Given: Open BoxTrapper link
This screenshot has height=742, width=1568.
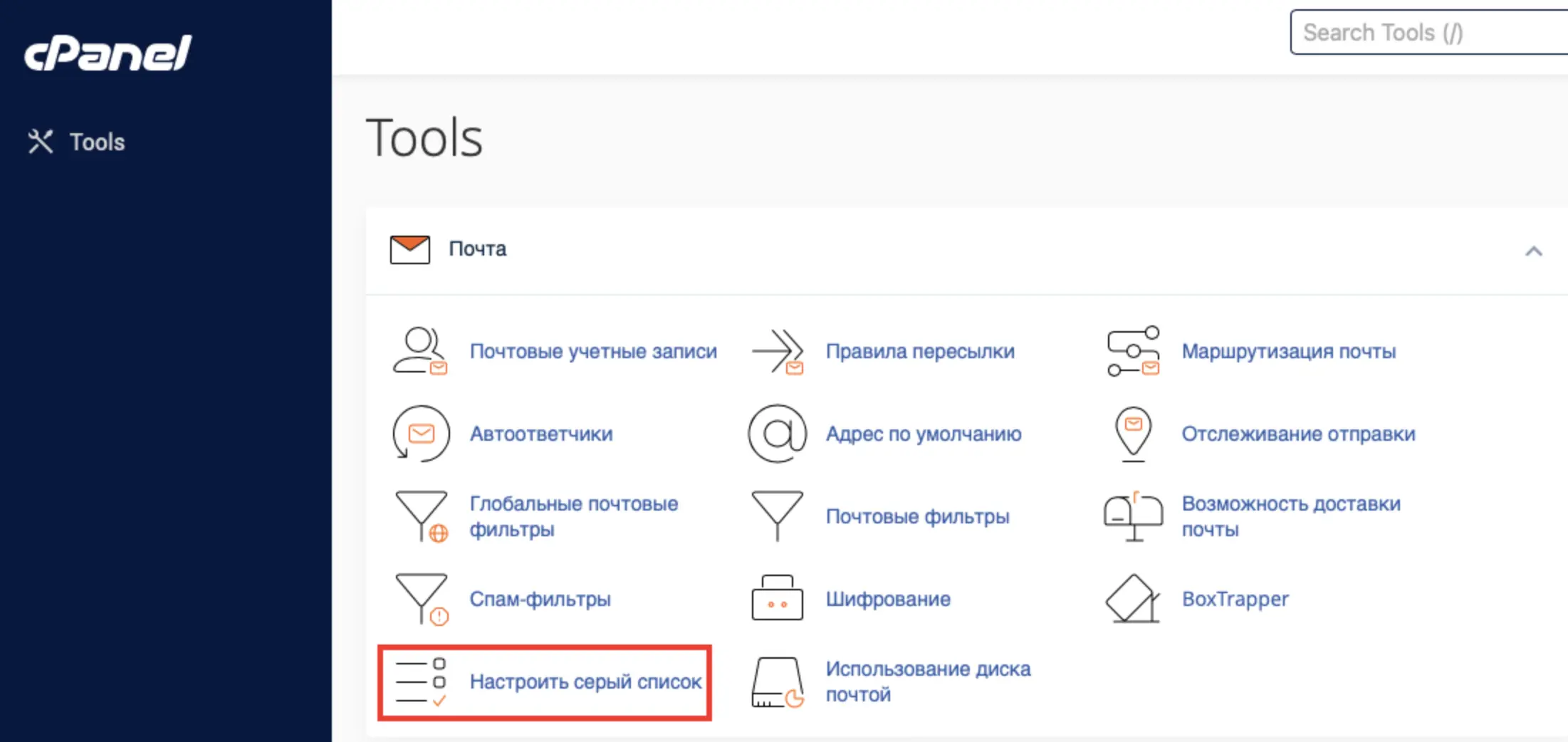Looking at the screenshot, I should click(x=1235, y=599).
